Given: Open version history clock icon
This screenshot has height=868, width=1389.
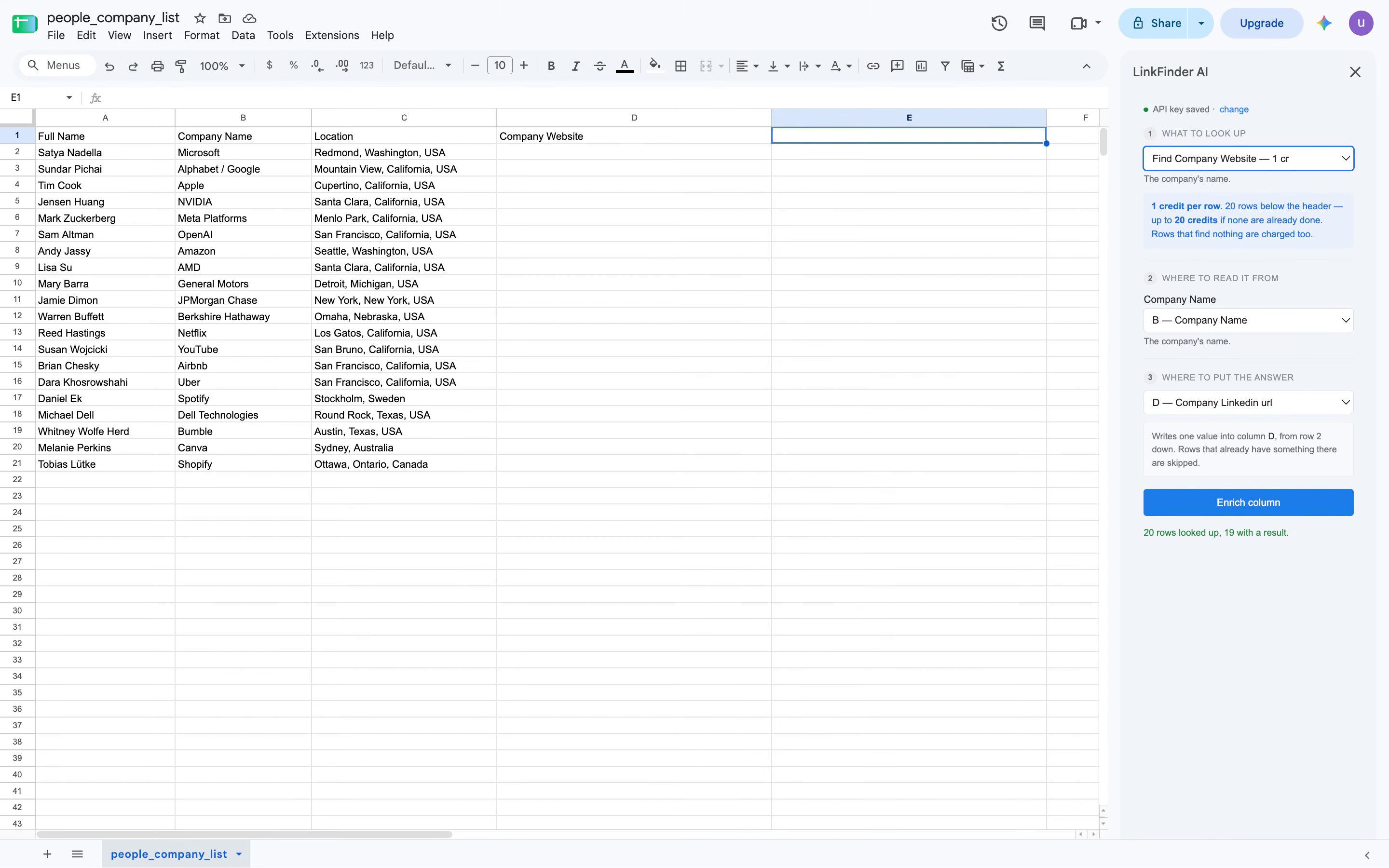Looking at the screenshot, I should 999,23.
